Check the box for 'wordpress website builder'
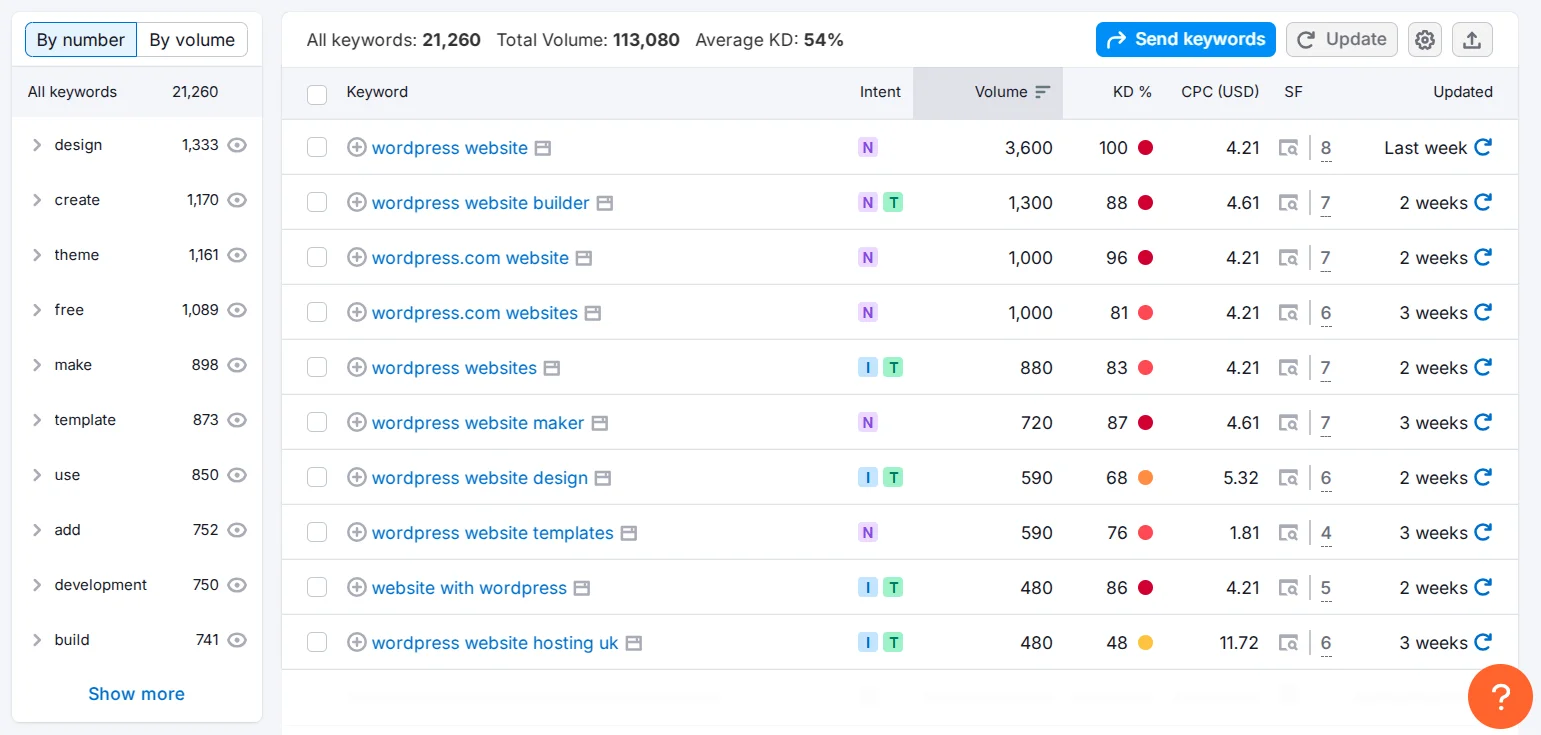 click(x=317, y=202)
